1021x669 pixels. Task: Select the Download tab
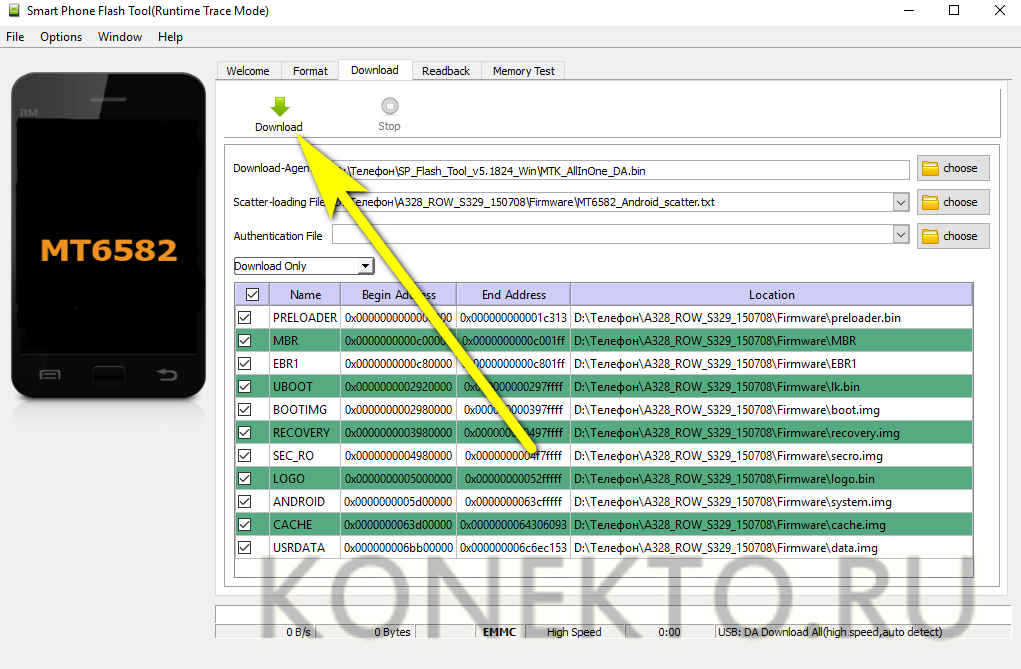pyautogui.click(x=374, y=70)
